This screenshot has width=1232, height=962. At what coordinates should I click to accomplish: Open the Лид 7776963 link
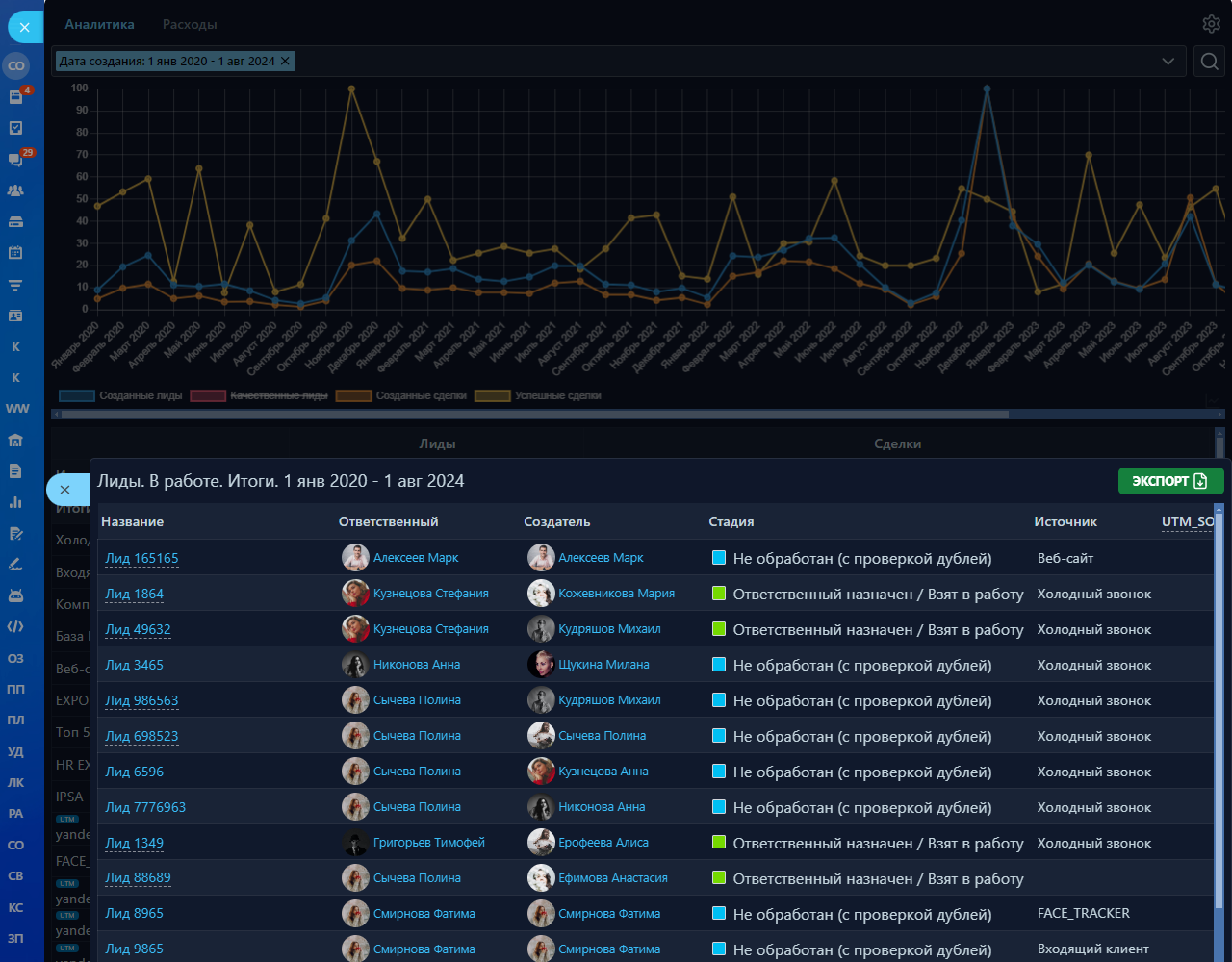[145, 807]
